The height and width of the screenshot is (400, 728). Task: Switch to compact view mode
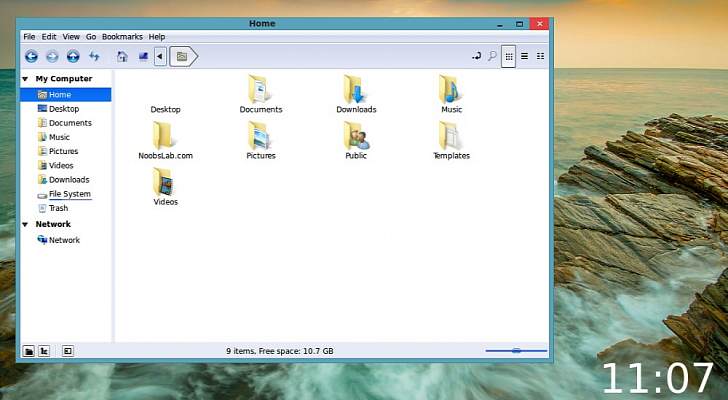(541, 57)
